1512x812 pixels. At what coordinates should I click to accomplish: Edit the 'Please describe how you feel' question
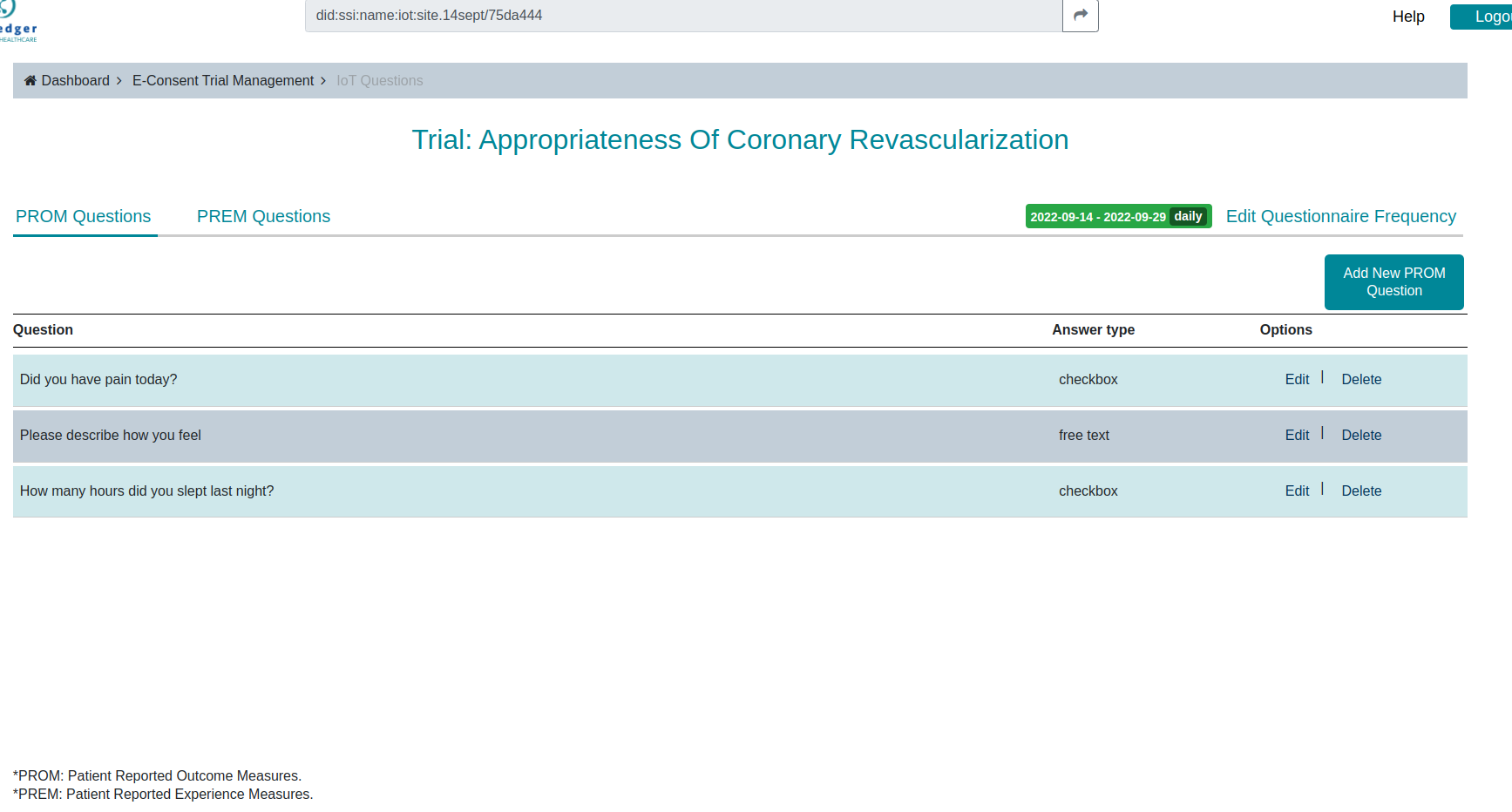(1297, 435)
